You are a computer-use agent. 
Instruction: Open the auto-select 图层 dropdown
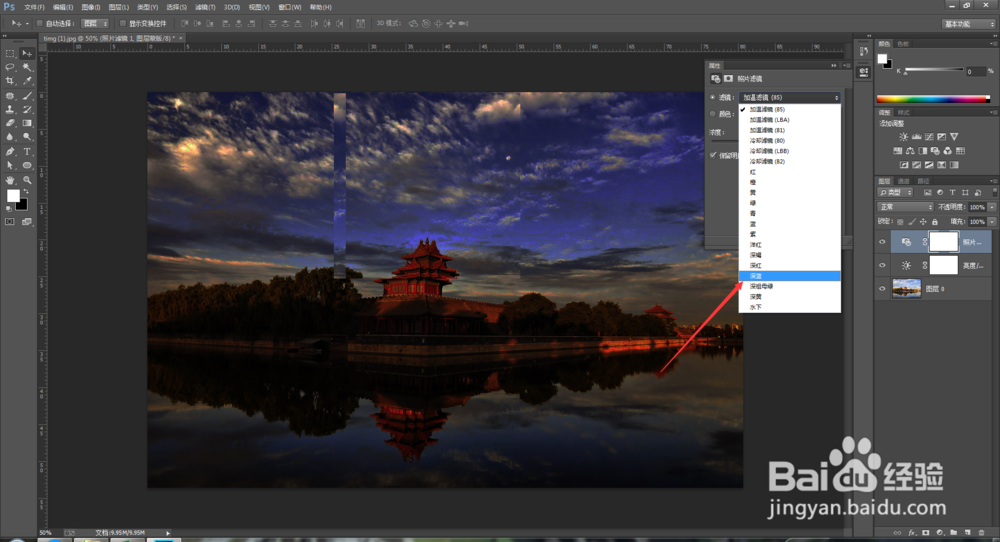95,24
